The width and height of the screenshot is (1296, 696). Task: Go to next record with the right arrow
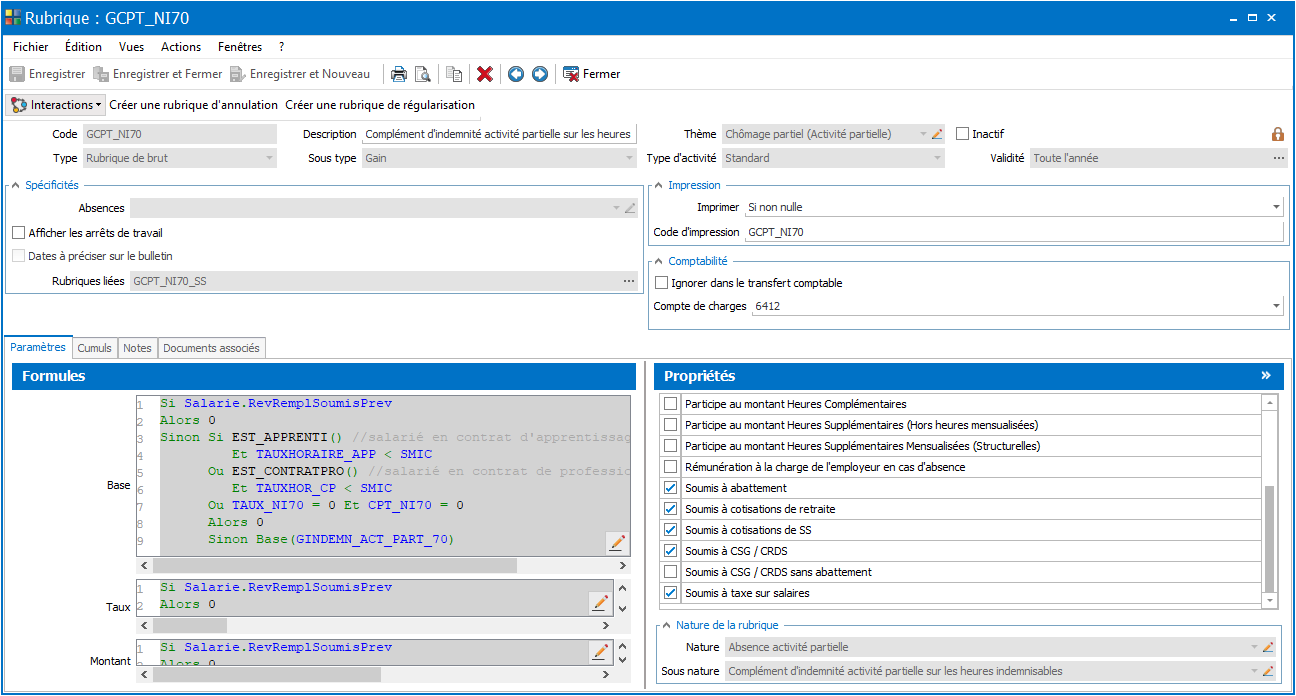pyautogui.click(x=540, y=74)
